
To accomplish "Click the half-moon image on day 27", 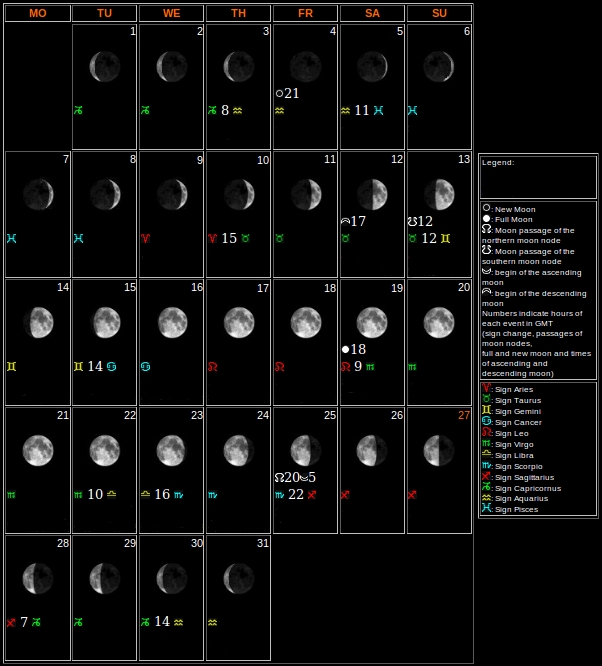I will coord(438,450).
